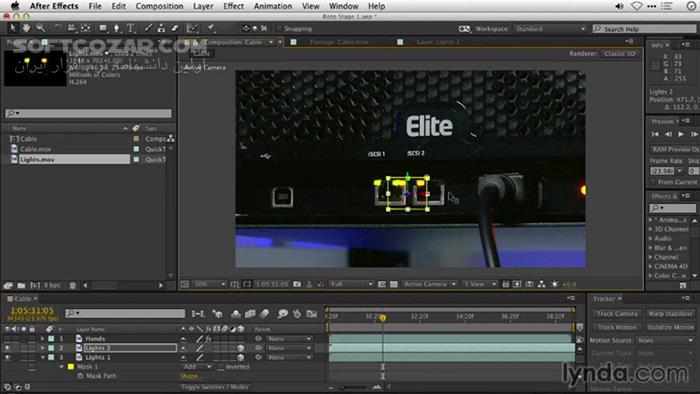Click the Track Camera button
Viewport: 700px width, 394px height.
pos(617,314)
